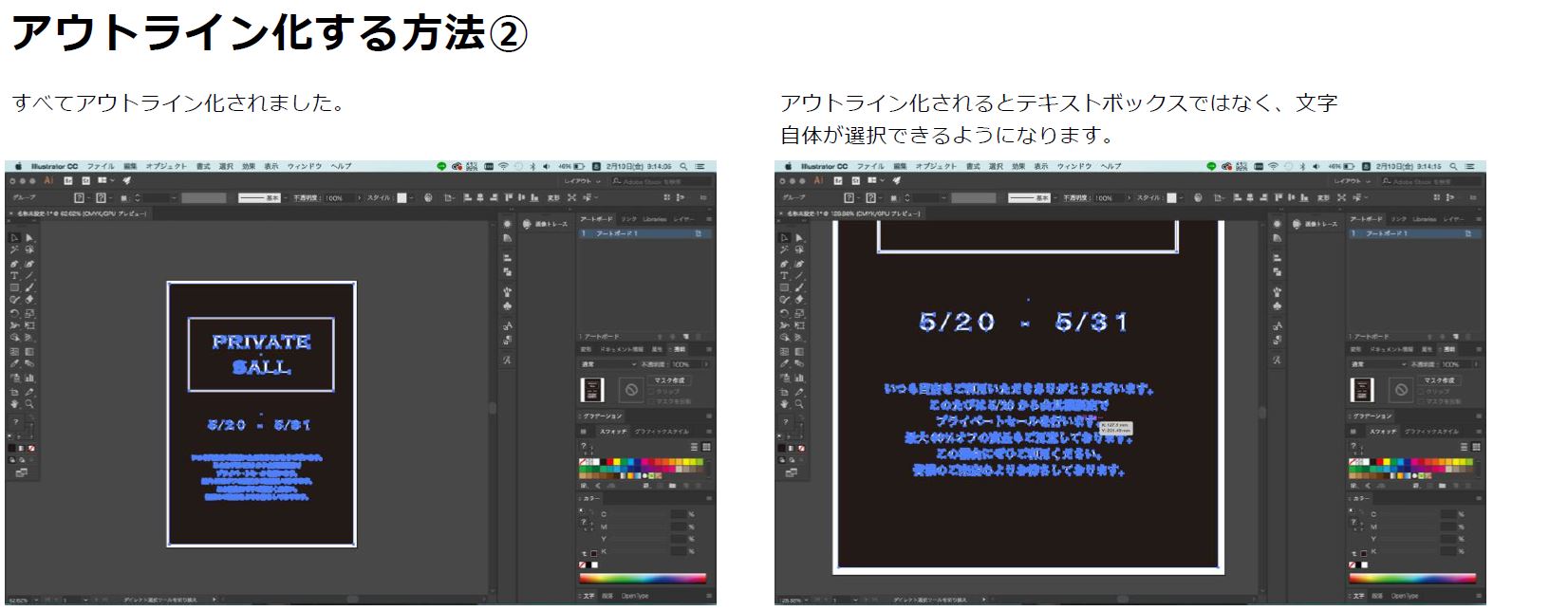
Task: Select the Magic Wand tool in left screenshot
Action: tap(15, 250)
